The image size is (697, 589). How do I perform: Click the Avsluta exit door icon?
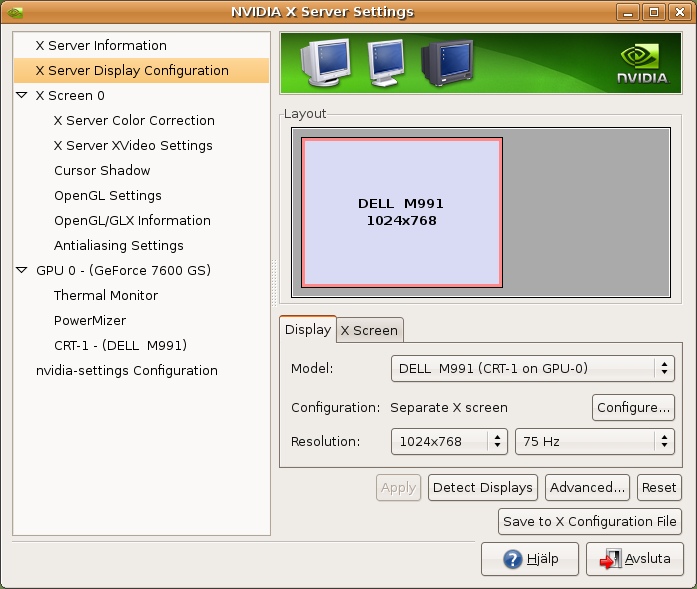click(611, 559)
